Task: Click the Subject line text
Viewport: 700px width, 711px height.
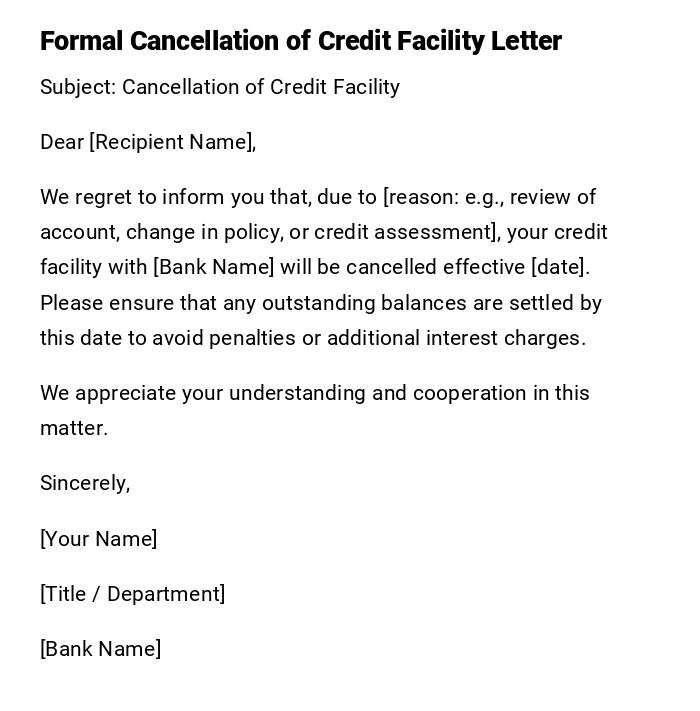Action: [x=220, y=87]
